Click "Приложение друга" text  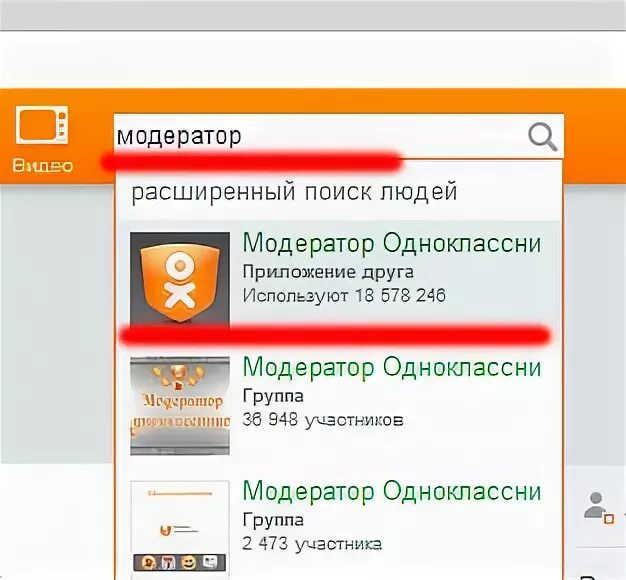point(328,272)
